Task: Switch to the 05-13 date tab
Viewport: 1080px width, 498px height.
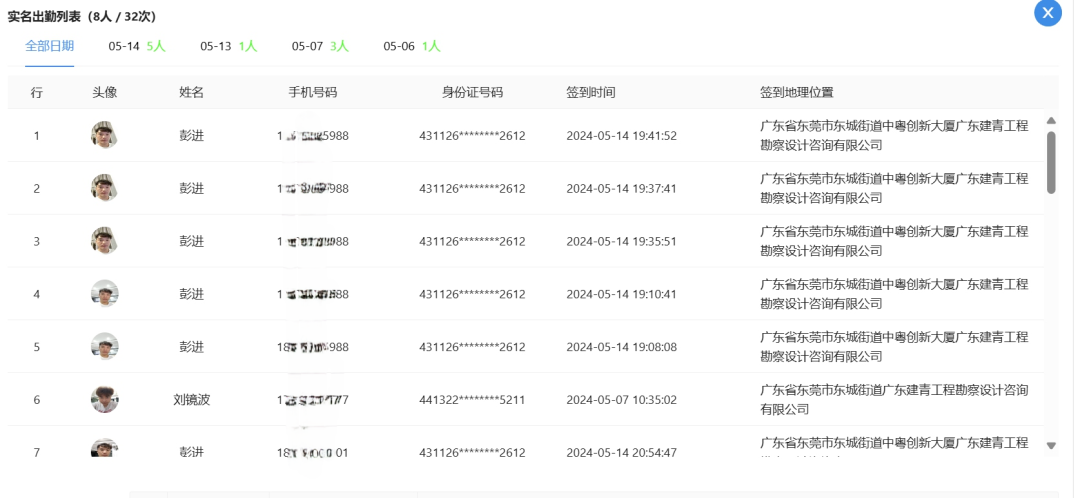Action: [x=229, y=46]
